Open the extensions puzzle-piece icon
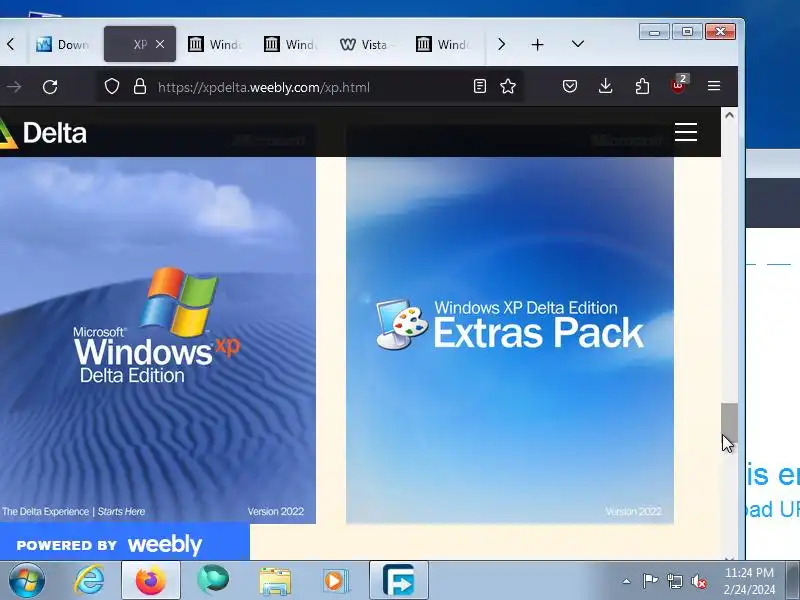 click(x=642, y=86)
